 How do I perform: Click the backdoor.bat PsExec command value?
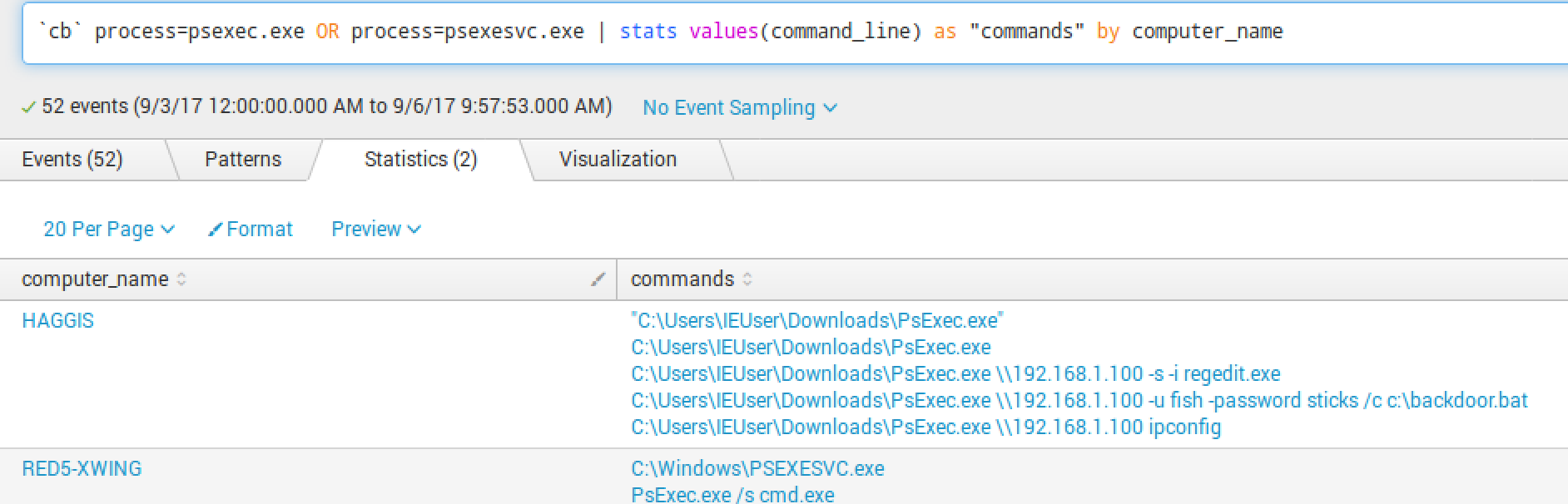[1079, 401]
